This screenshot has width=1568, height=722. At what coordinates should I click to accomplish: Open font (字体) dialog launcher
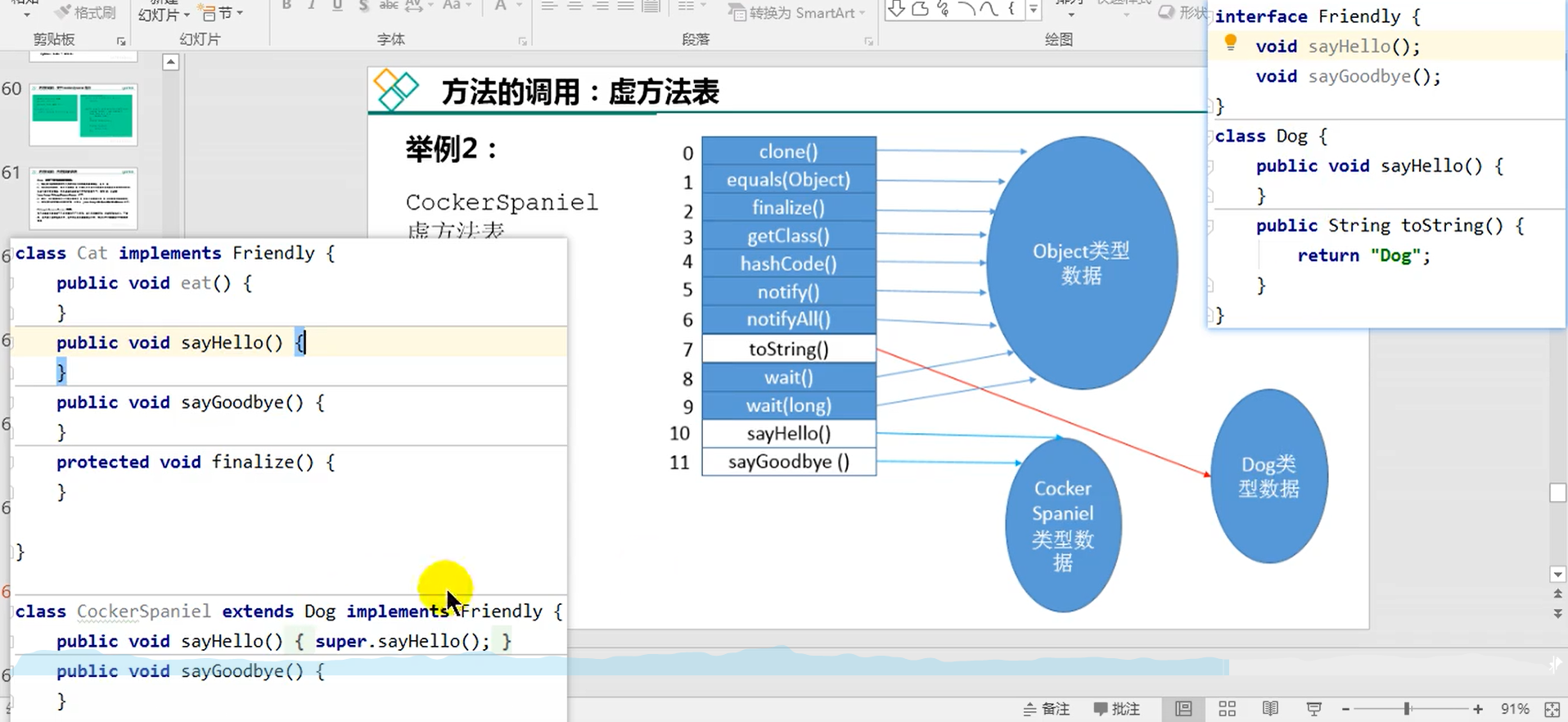click(x=522, y=41)
